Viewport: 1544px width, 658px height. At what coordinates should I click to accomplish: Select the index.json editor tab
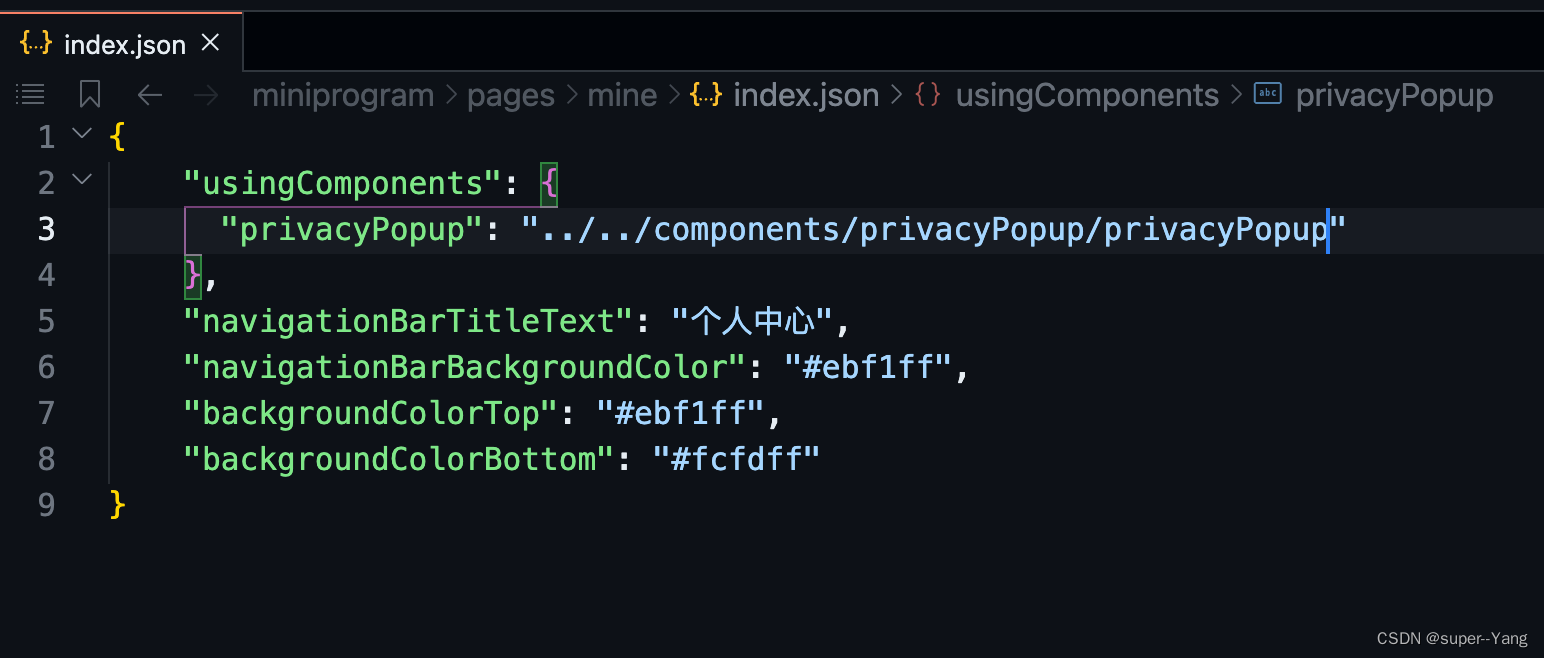pyautogui.click(x=124, y=44)
